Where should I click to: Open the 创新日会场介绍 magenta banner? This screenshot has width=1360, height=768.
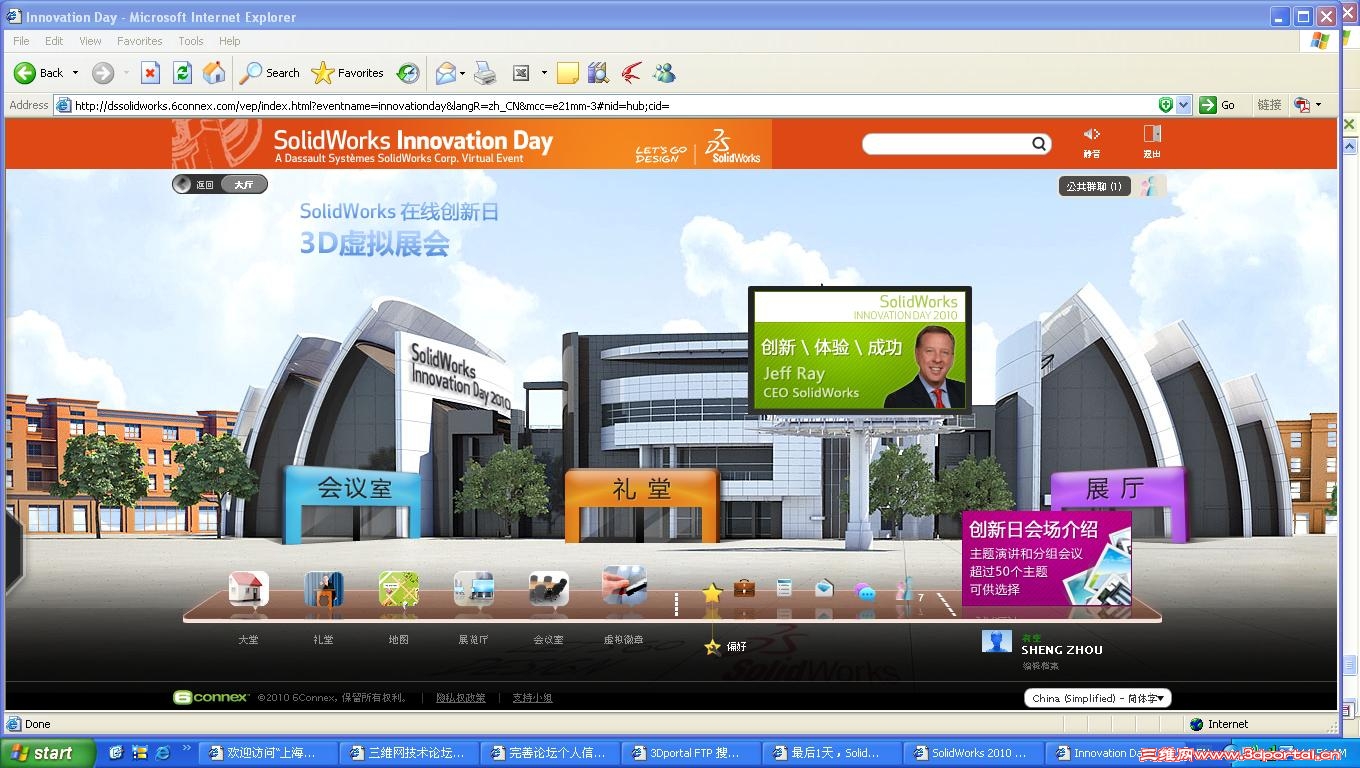click(1047, 558)
